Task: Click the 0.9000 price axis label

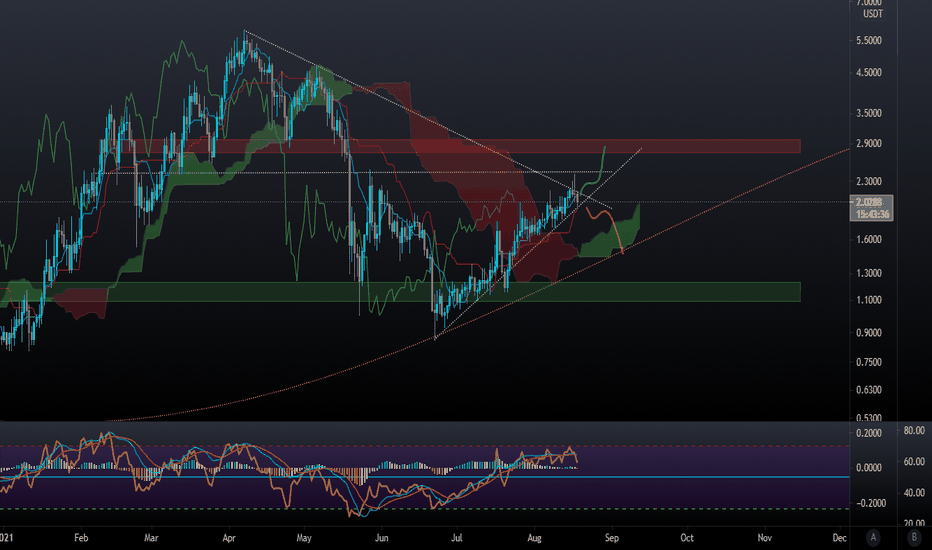Action: 868,333
